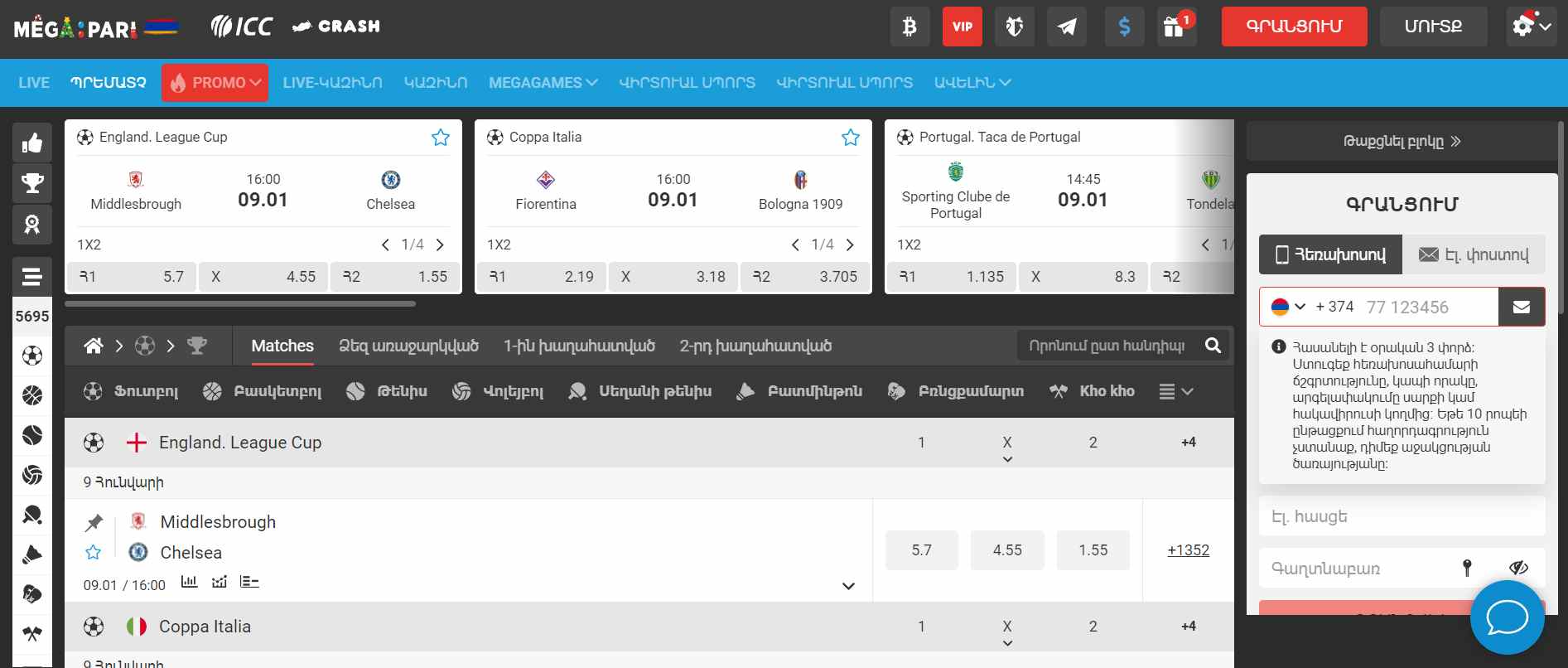
Task: Favorite the England League Cup card star
Action: [441, 138]
